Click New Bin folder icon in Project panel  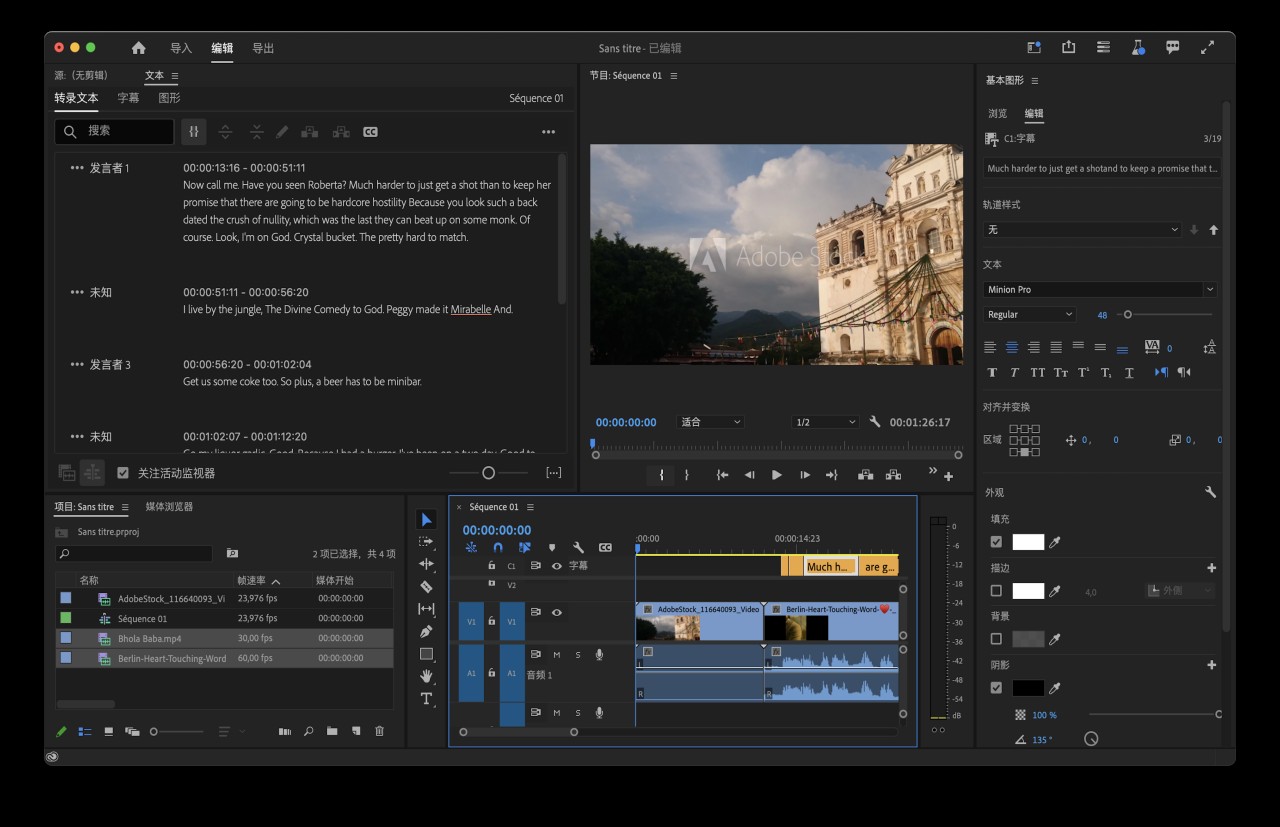point(332,732)
